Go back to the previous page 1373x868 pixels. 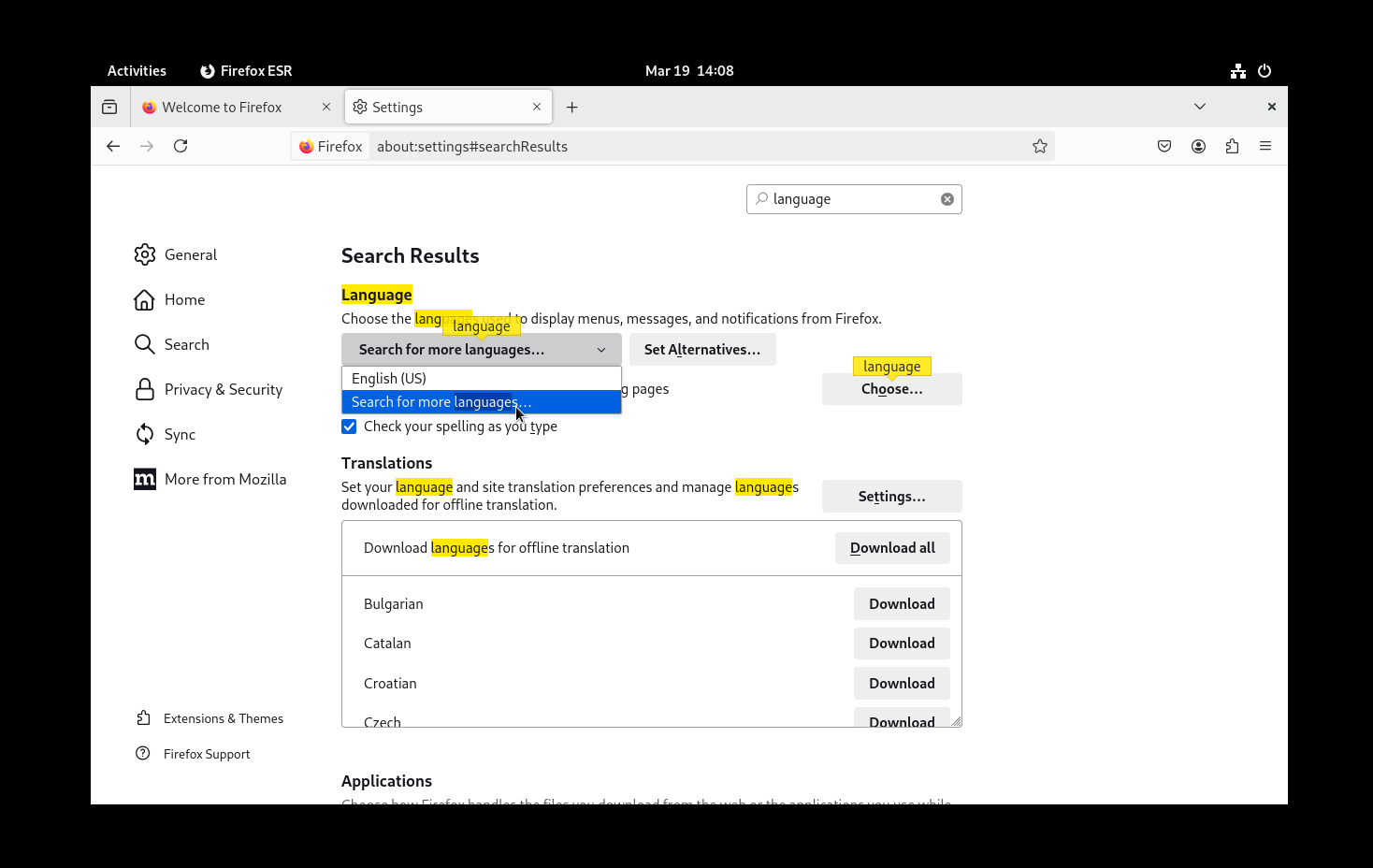(113, 146)
